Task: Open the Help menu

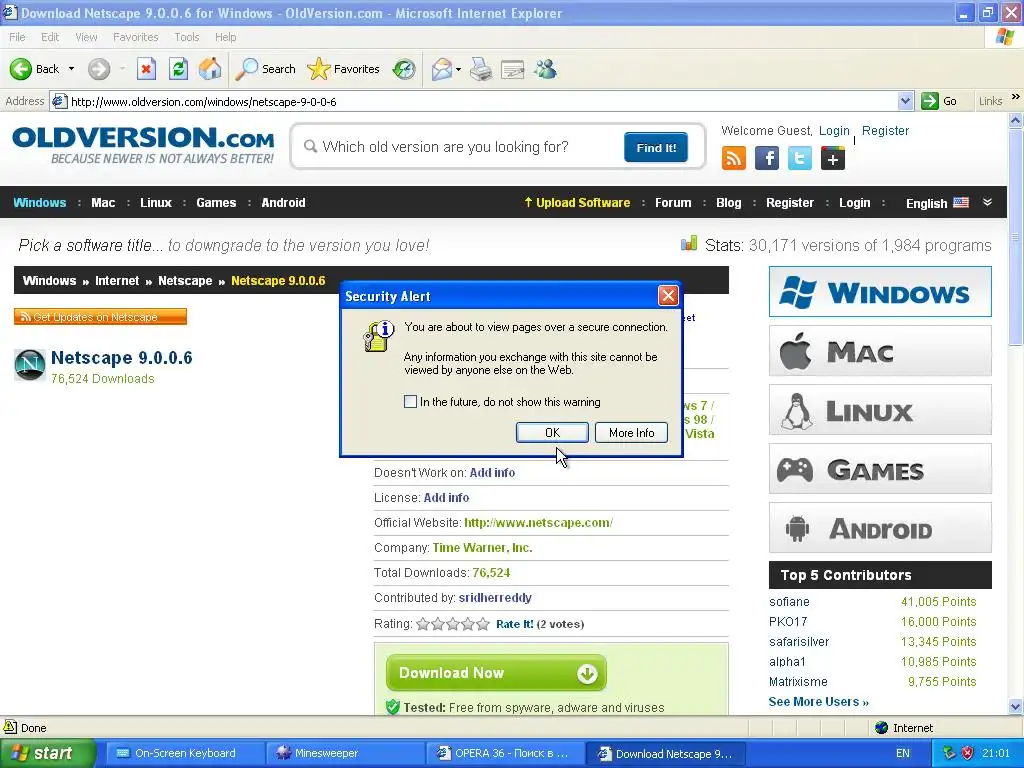Action: (x=225, y=37)
